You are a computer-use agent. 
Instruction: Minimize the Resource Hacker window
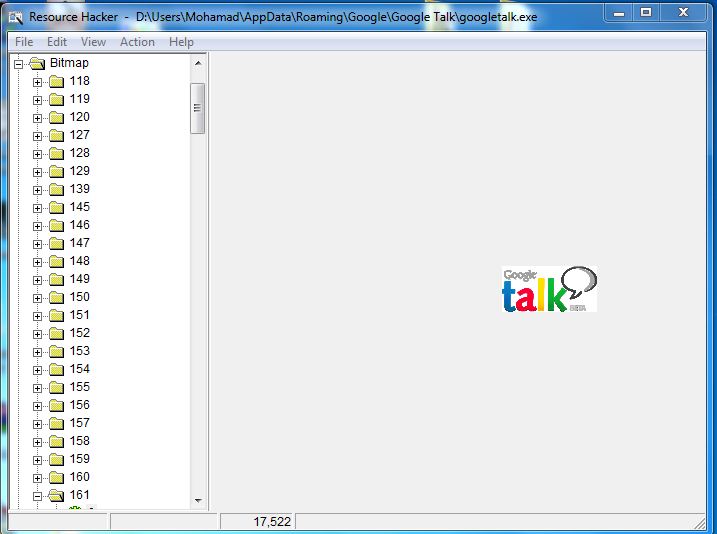(619, 13)
